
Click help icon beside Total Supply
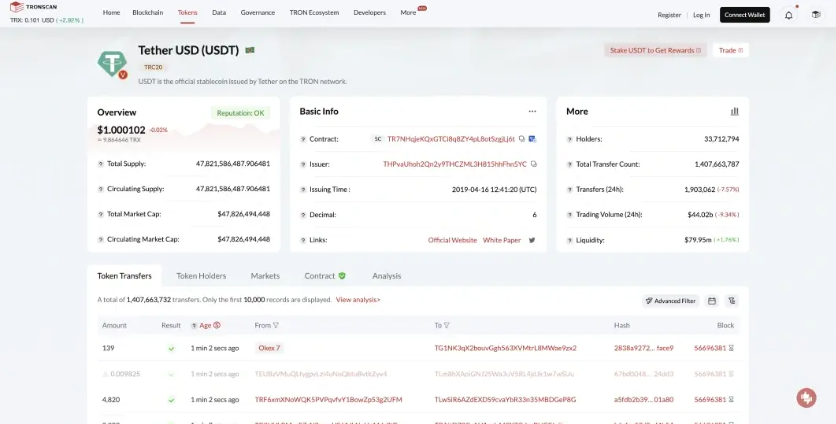(x=100, y=164)
